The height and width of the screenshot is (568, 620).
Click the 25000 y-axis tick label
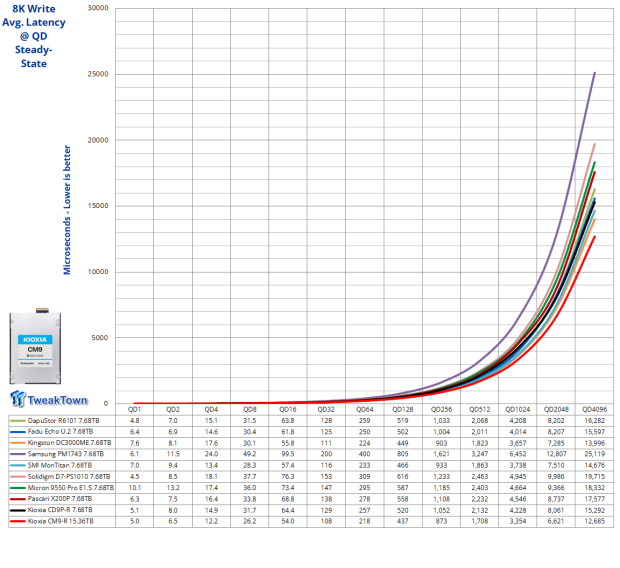[x=98, y=74]
